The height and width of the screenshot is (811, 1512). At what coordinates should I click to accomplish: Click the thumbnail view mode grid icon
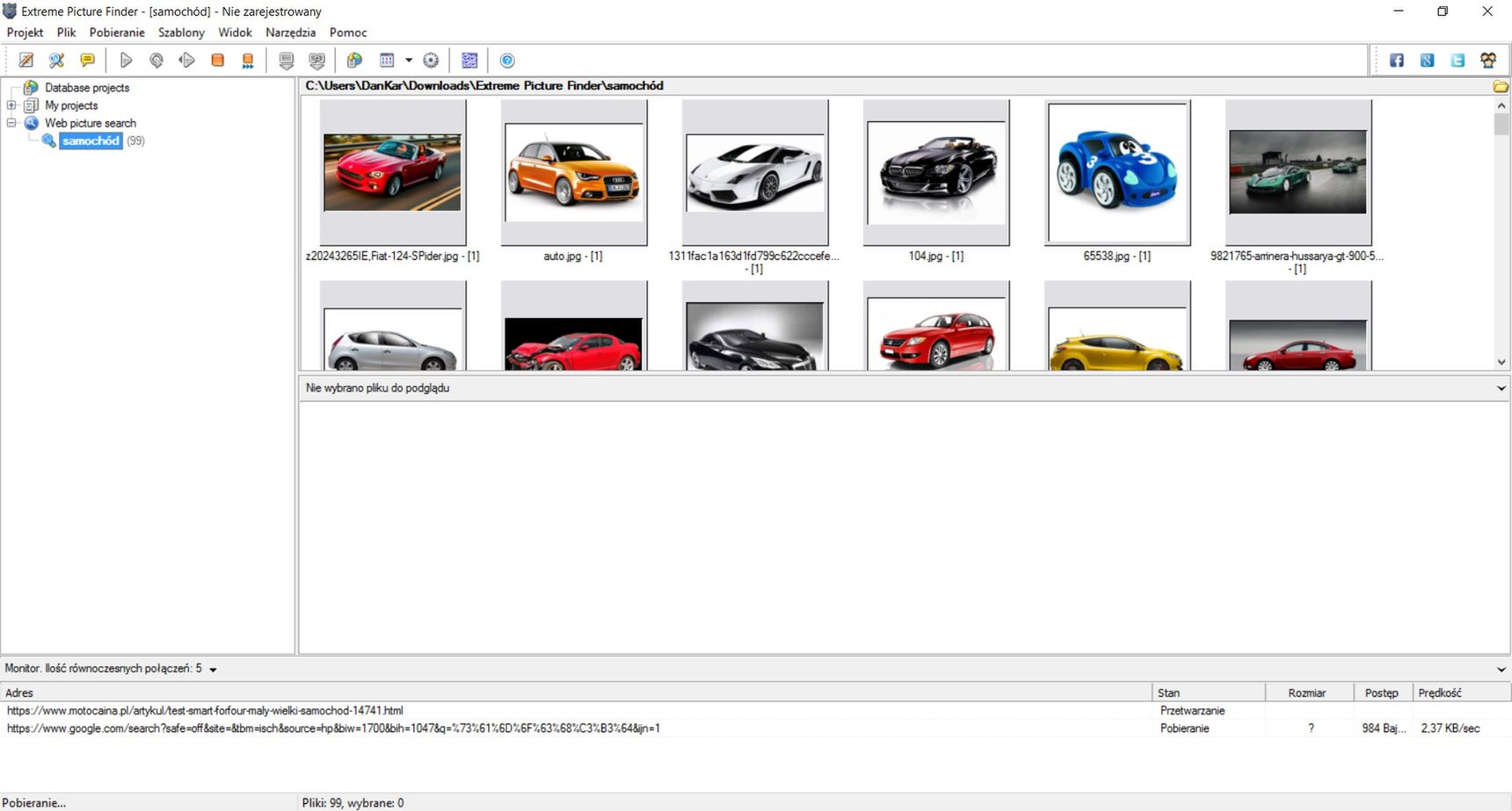pos(387,61)
